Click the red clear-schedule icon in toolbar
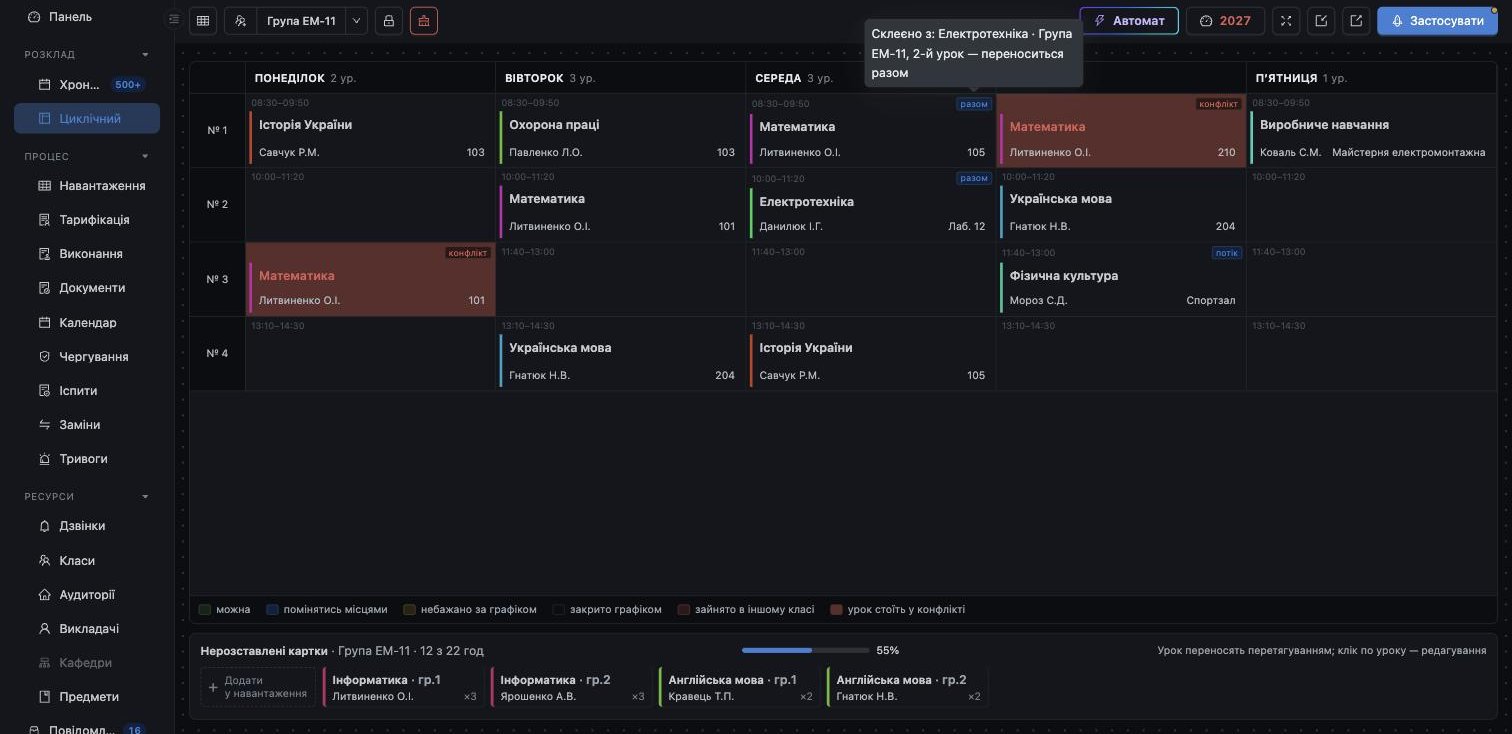This screenshot has height=734, width=1512. (424, 21)
